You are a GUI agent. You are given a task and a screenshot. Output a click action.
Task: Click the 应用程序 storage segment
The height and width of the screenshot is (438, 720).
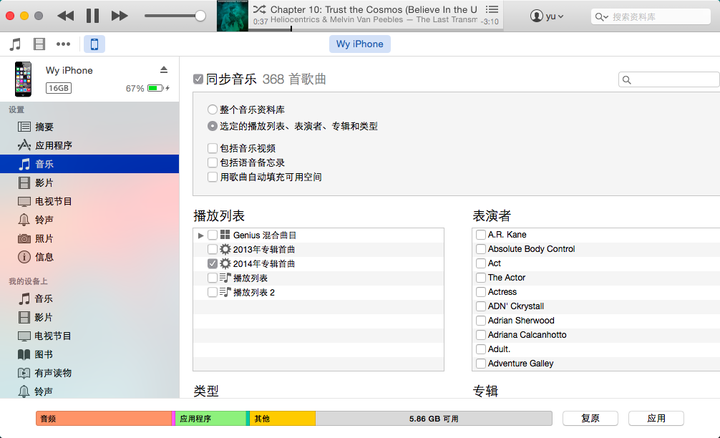(211, 419)
